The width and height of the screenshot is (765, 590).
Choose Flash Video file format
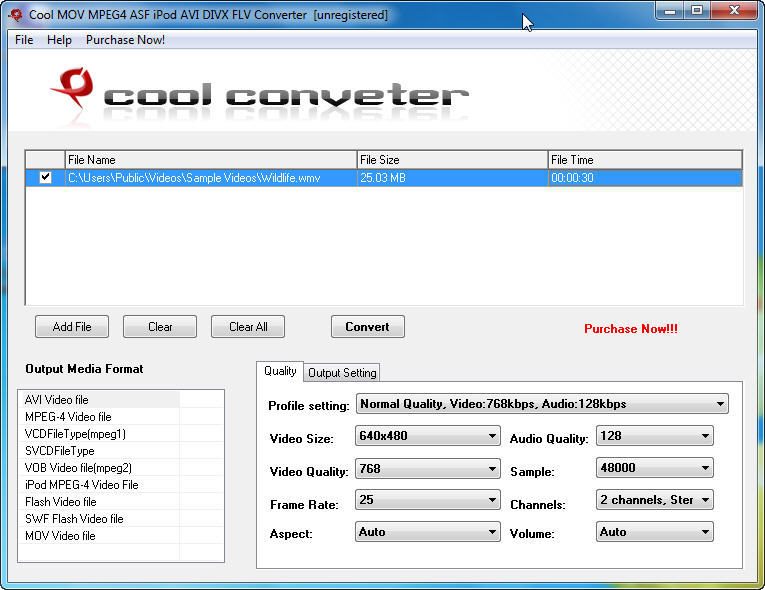[61, 502]
